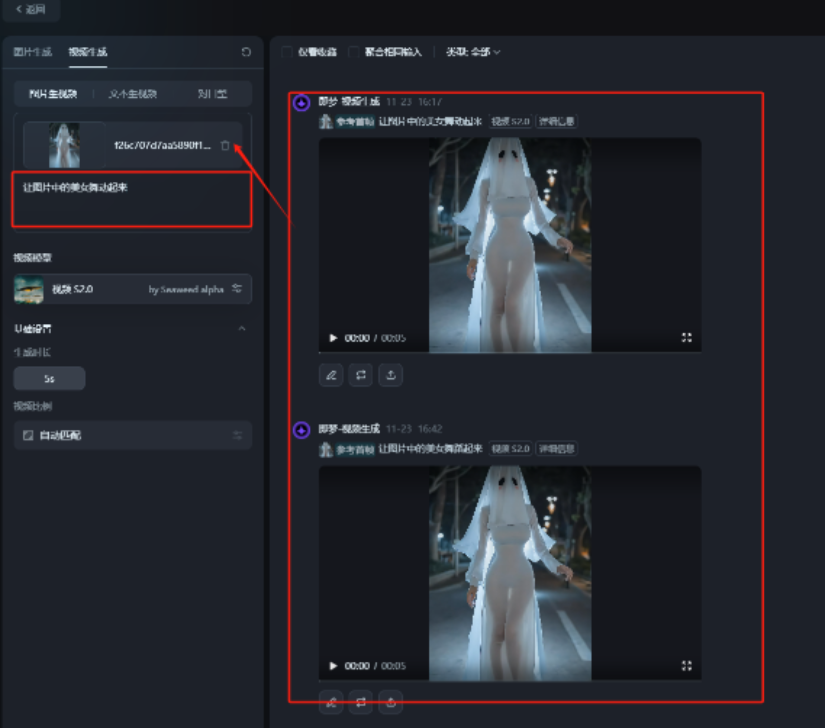825x728 pixels.
Task: Open 详细信息 for the first video
Action: (556, 122)
